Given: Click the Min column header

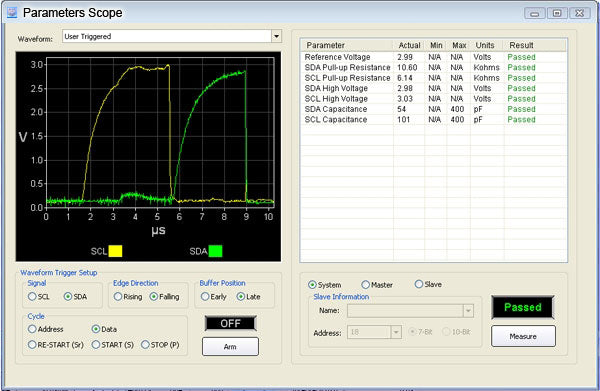Looking at the screenshot, I should (435, 45).
